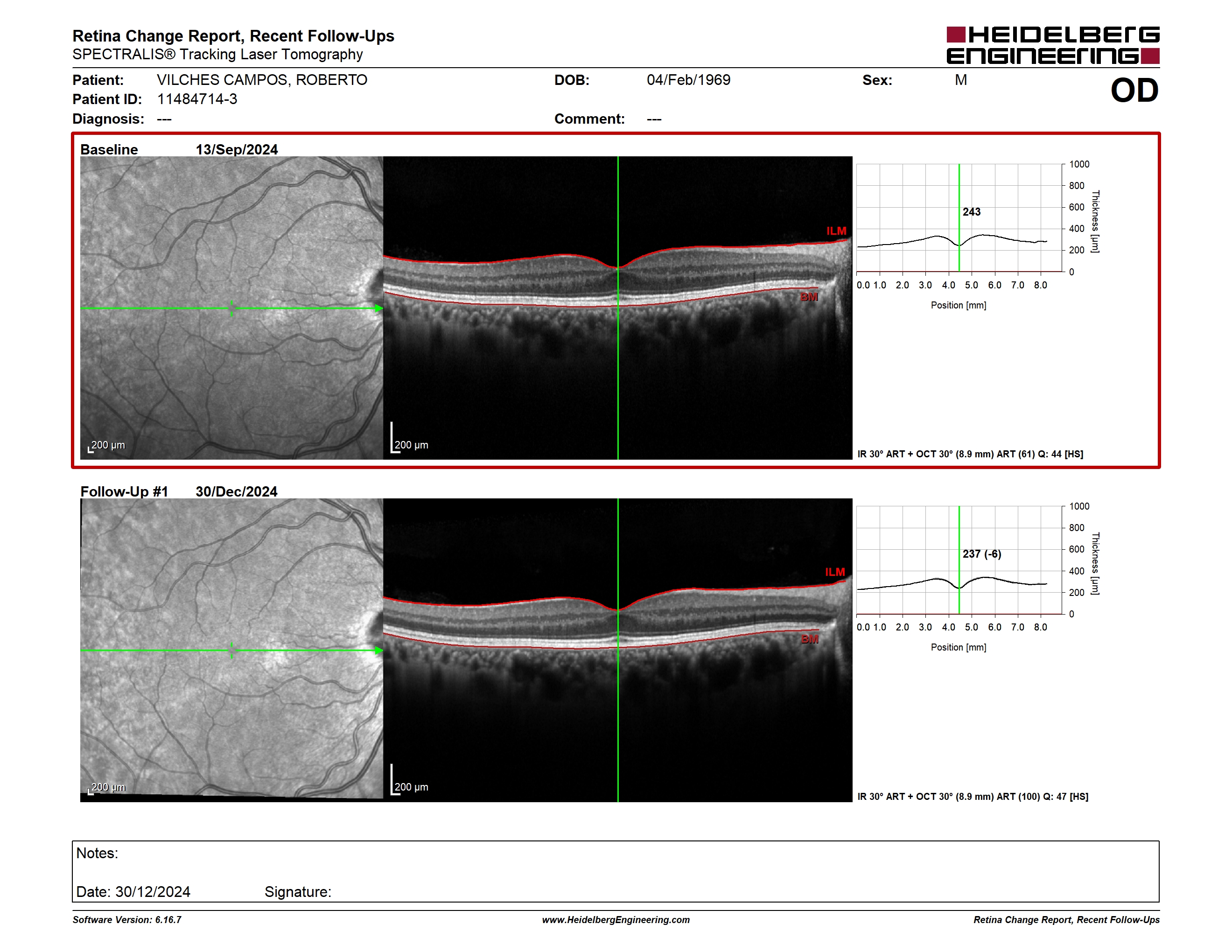Select the Baseline infrared fundus image
This screenshot has height=952, width=1232.
(x=231, y=308)
